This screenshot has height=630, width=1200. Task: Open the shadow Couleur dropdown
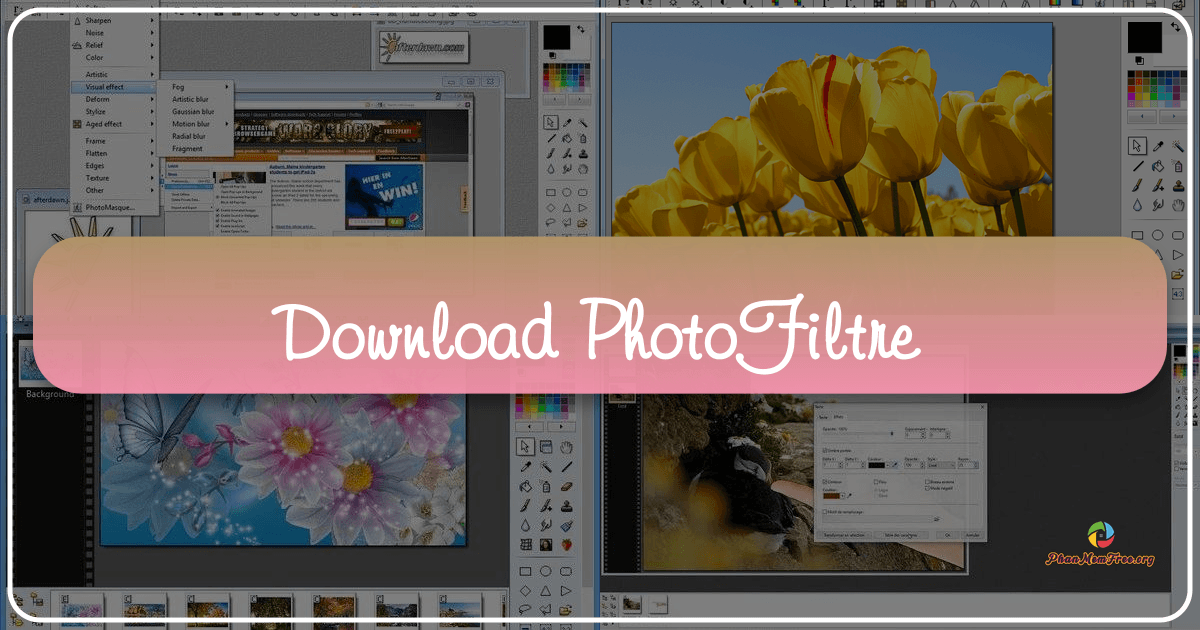coord(887,466)
